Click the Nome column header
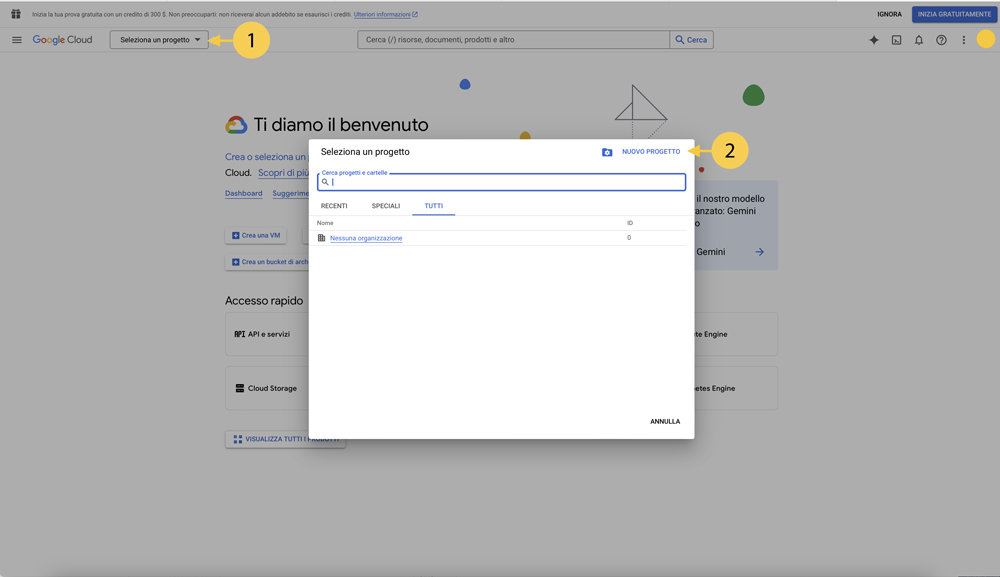The height and width of the screenshot is (577, 1000). coord(325,223)
